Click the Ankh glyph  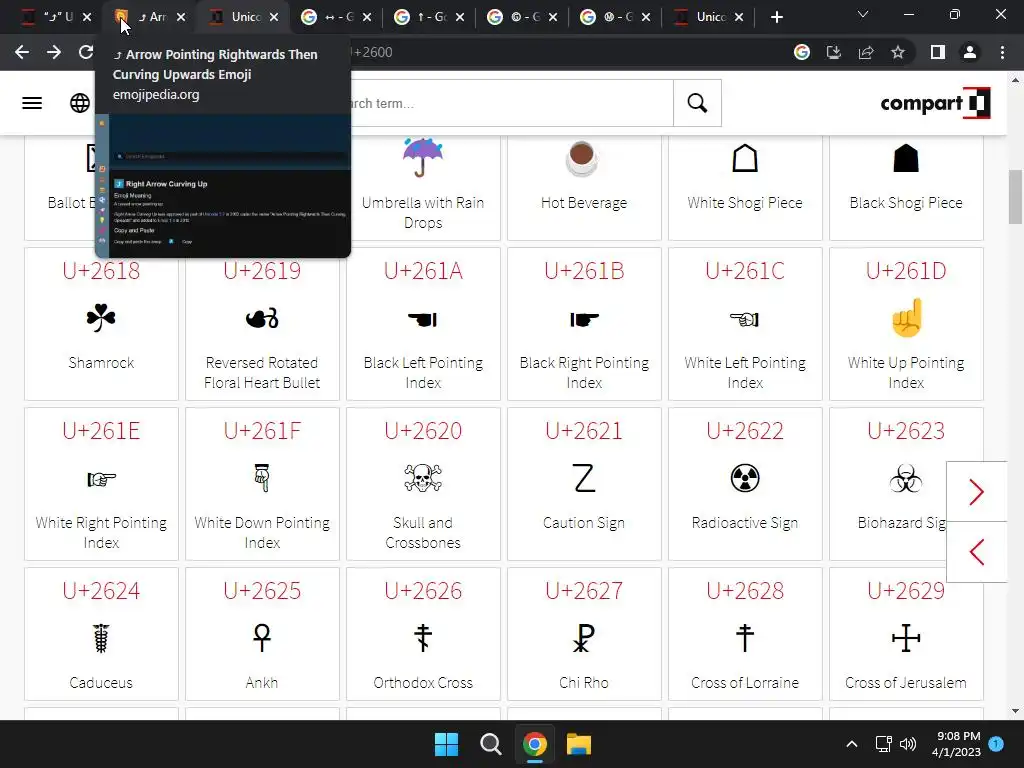coord(262,638)
